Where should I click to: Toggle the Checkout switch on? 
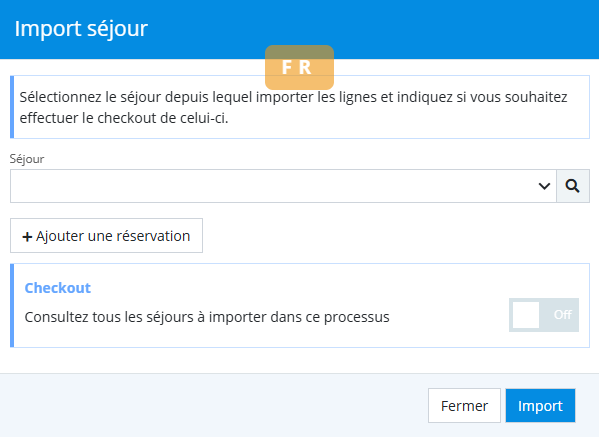click(x=544, y=315)
